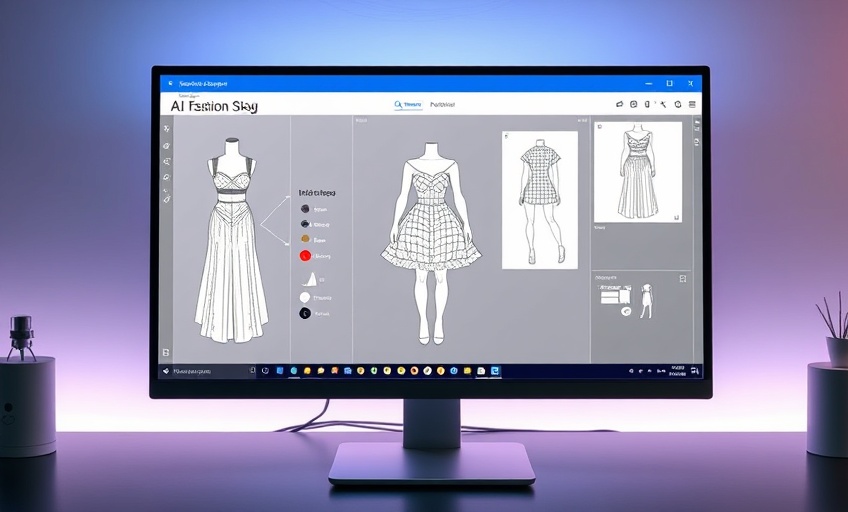The width and height of the screenshot is (848, 512).
Task: Click the round white icon below layout blocks
Action: [x=626, y=311]
